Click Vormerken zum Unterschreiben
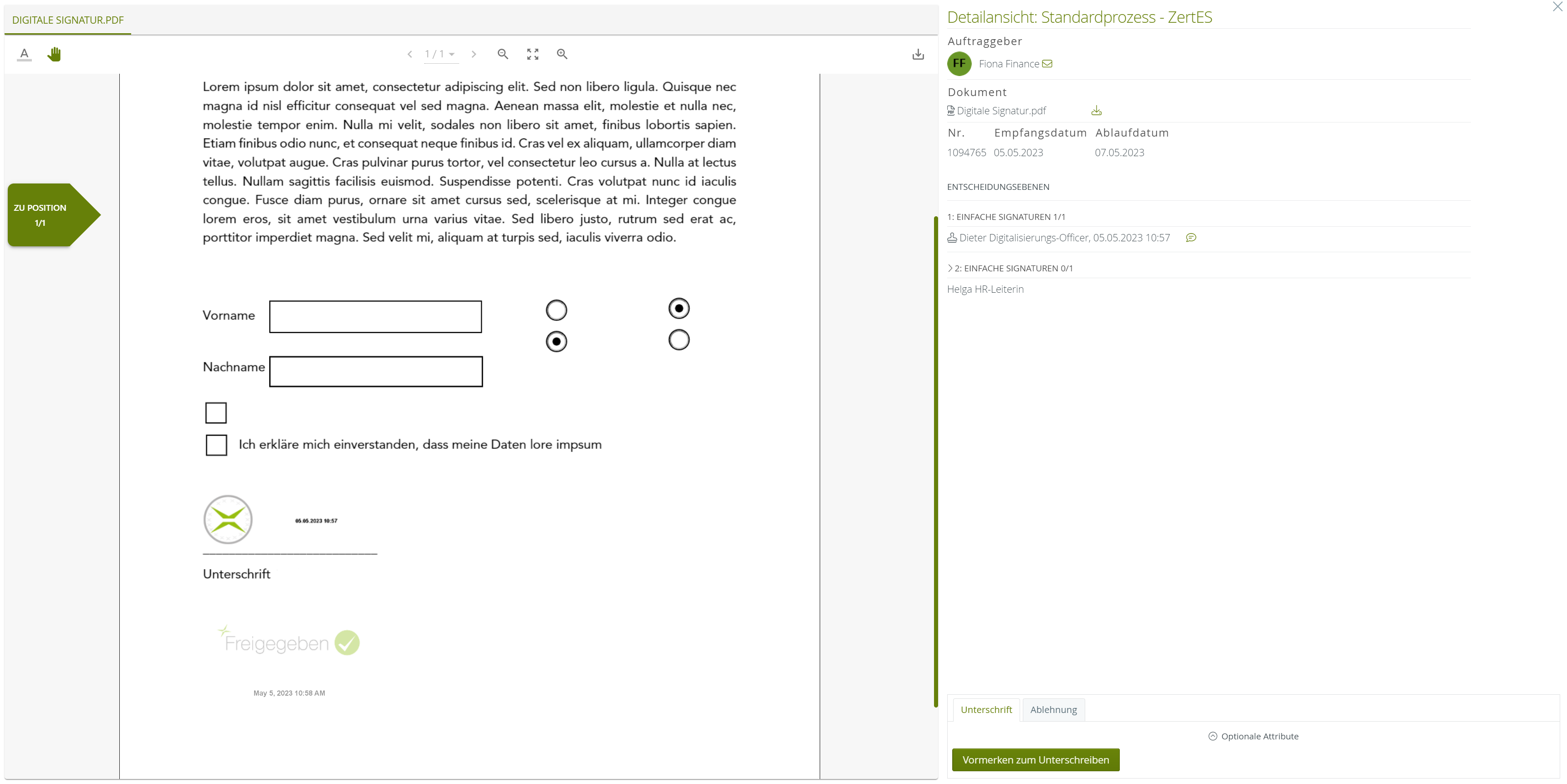Screen dimensions: 1567x784 1036,760
